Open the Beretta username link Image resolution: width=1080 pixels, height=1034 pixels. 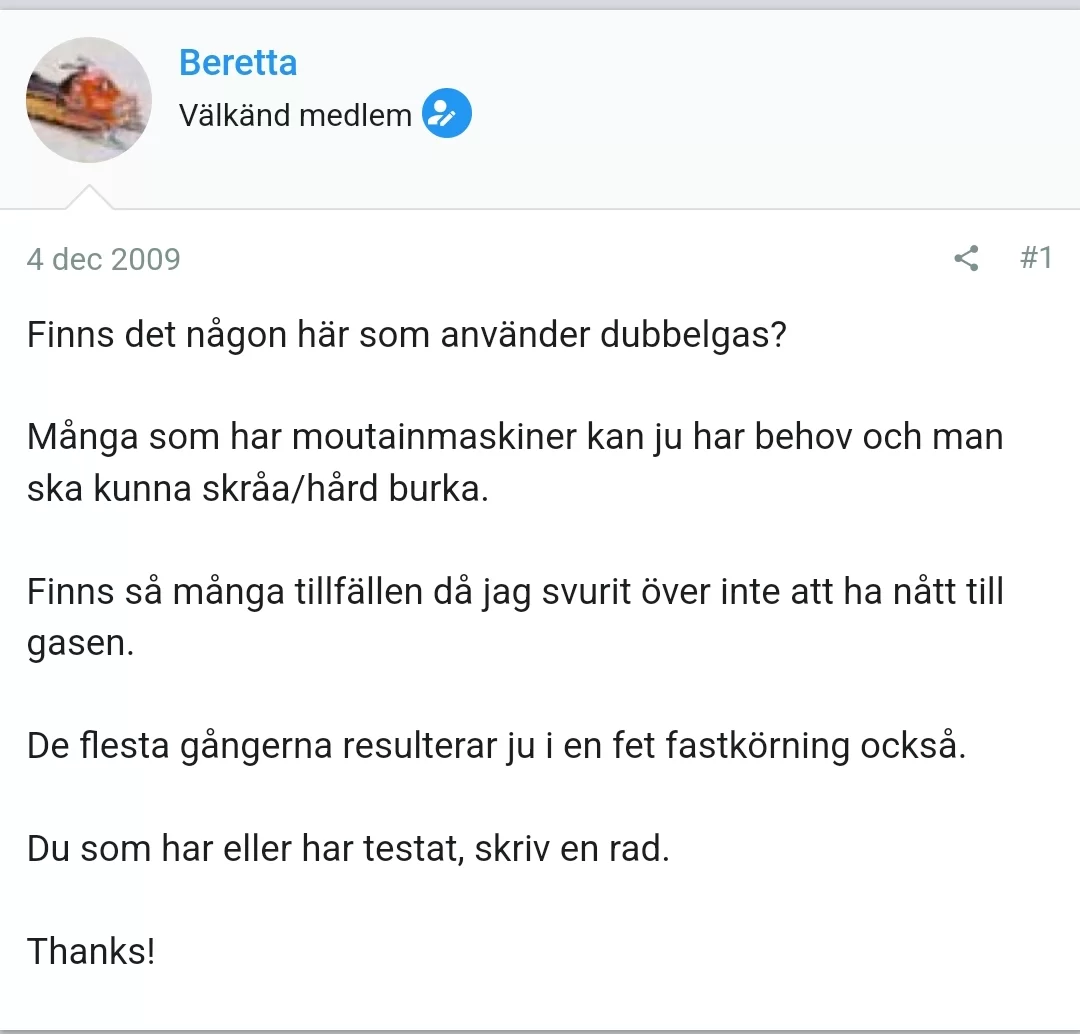pyautogui.click(x=238, y=63)
